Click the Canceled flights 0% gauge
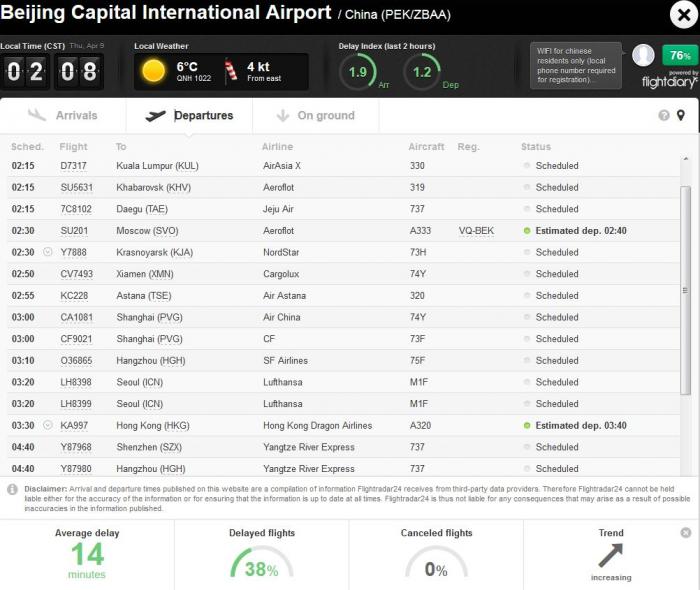The height and width of the screenshot is (590, 700). click(436, 563)
